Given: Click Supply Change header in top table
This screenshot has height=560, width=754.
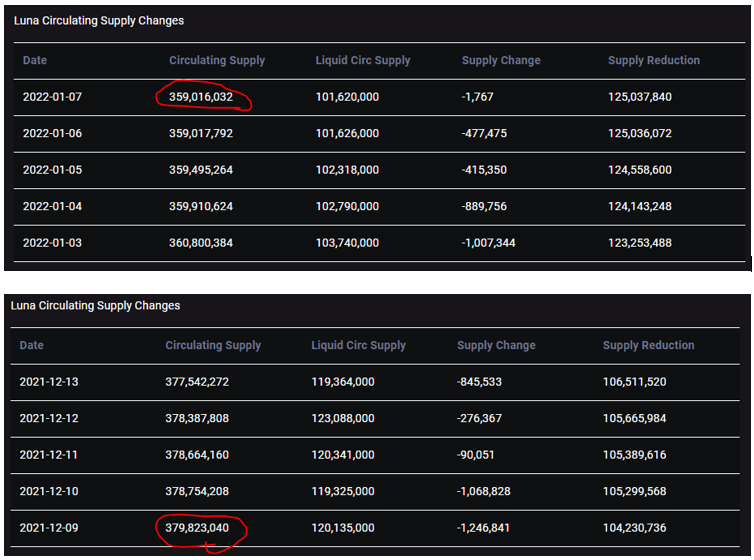Looking at the screenshot, I should click(x=501, y=60).
